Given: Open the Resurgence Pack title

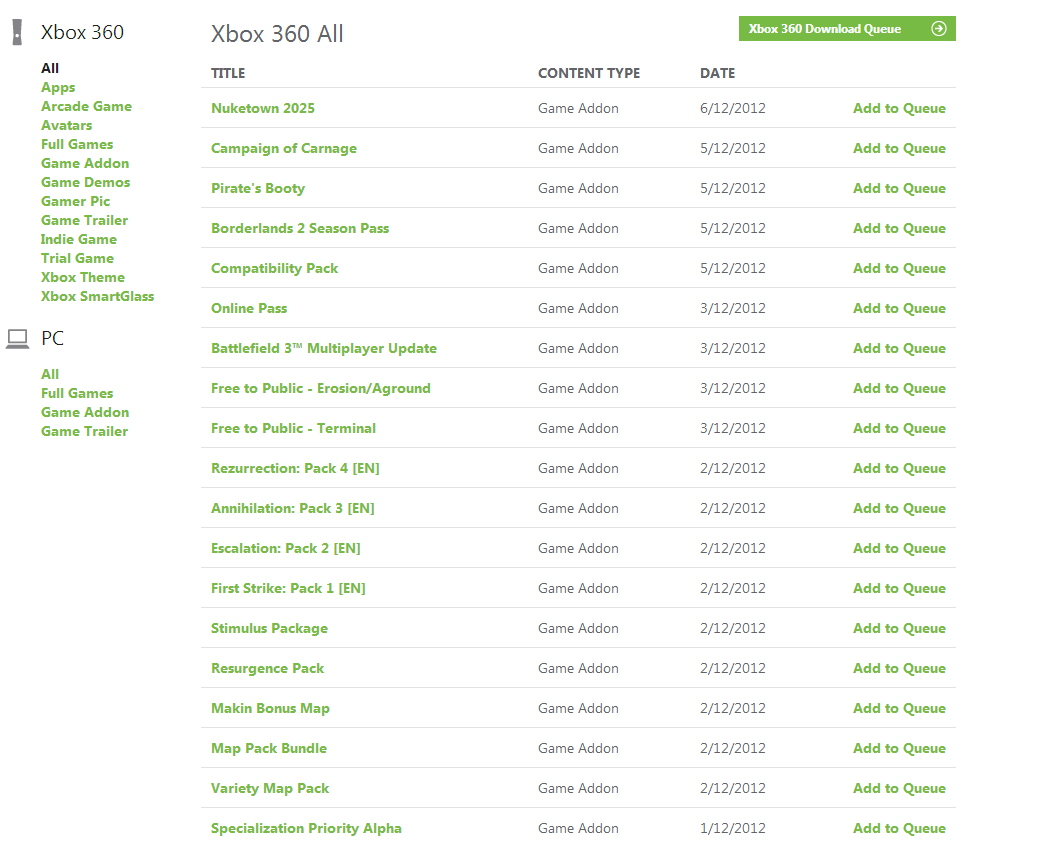Looking at the screenshot, I should click(x=268, y=668).
